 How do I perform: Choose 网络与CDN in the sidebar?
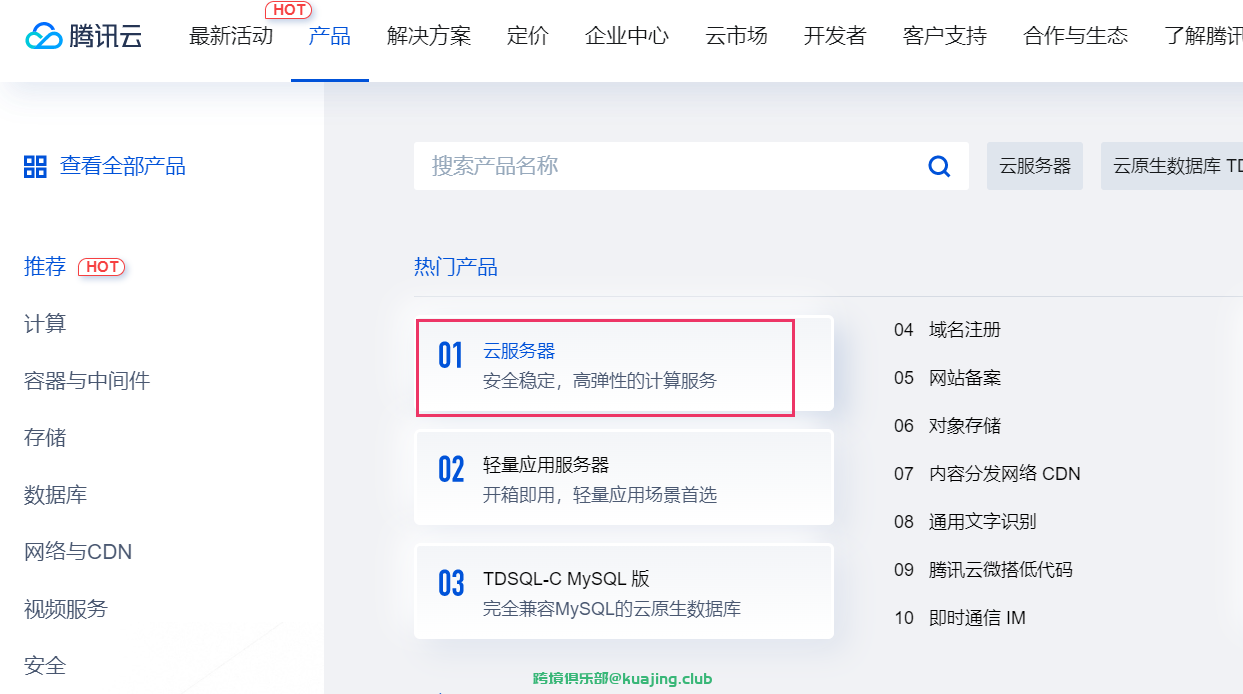pos(78,551)
